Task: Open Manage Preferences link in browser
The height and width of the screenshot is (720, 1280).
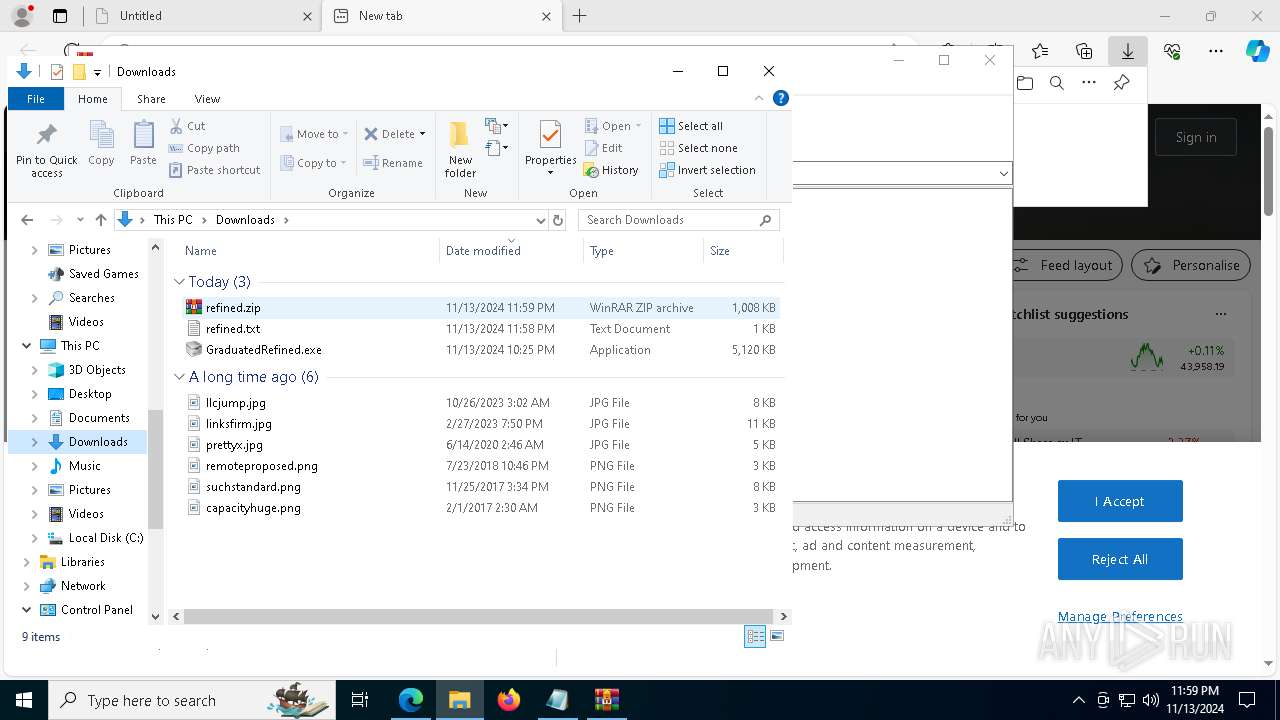Action: pyautogui.click(x=1120, y=617)
